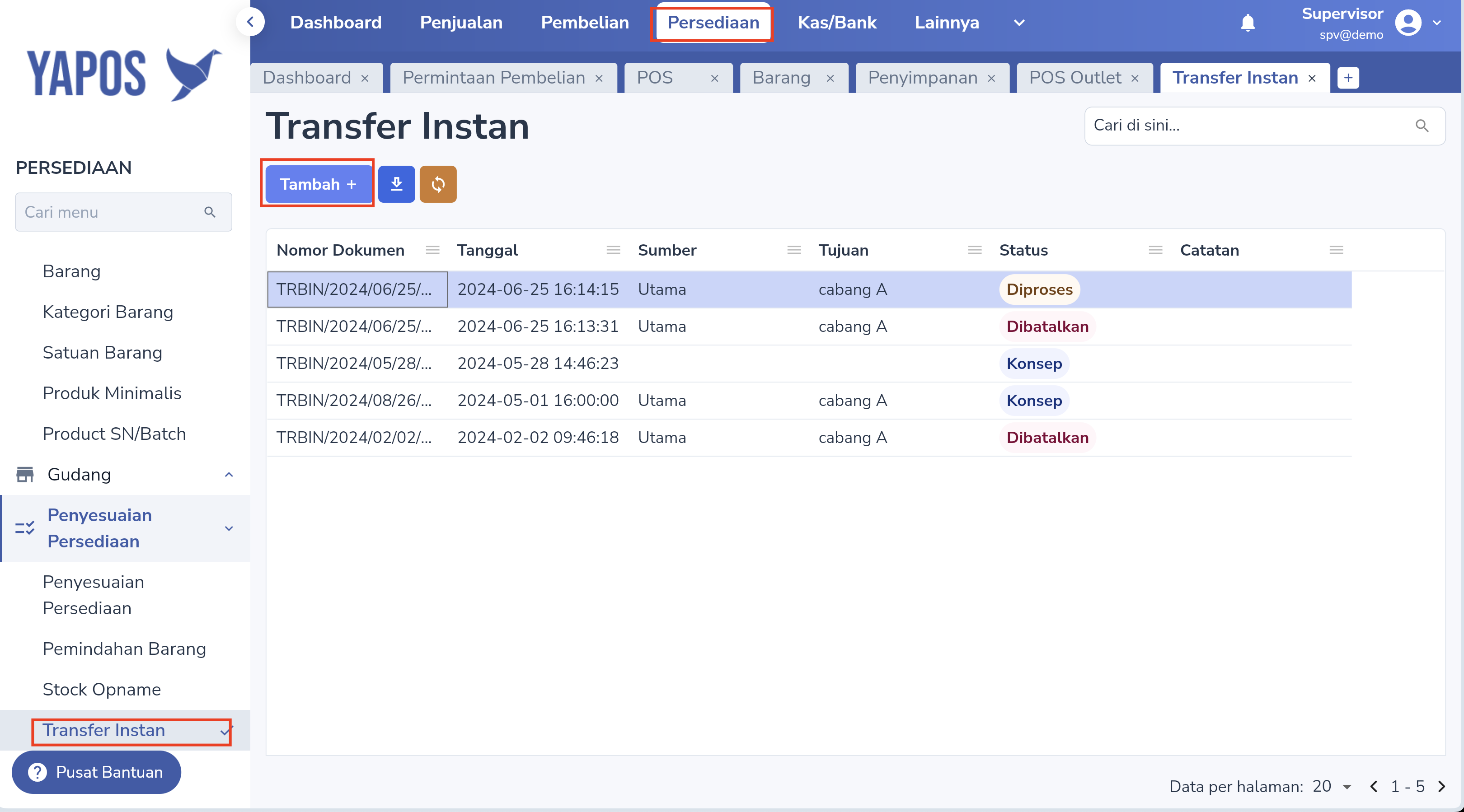Click the Nomor Dokumen column menu icon
The height and width of the screenshot is (812, 1464).
[x=432, y=250]
